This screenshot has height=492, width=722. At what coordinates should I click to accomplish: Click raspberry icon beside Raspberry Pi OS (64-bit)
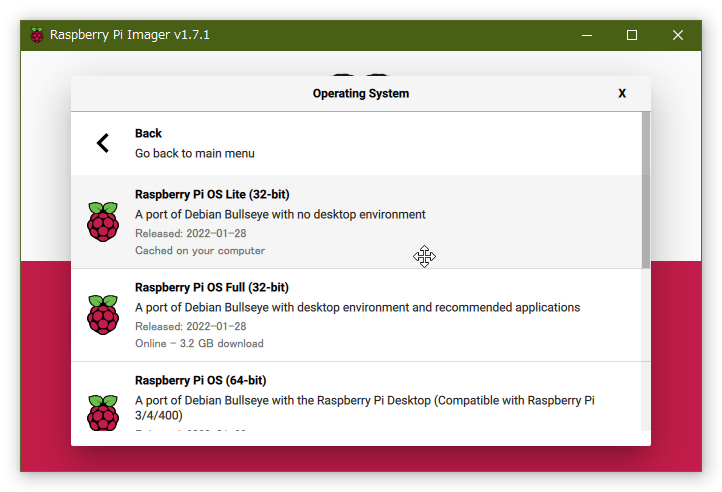click(103, 412)
